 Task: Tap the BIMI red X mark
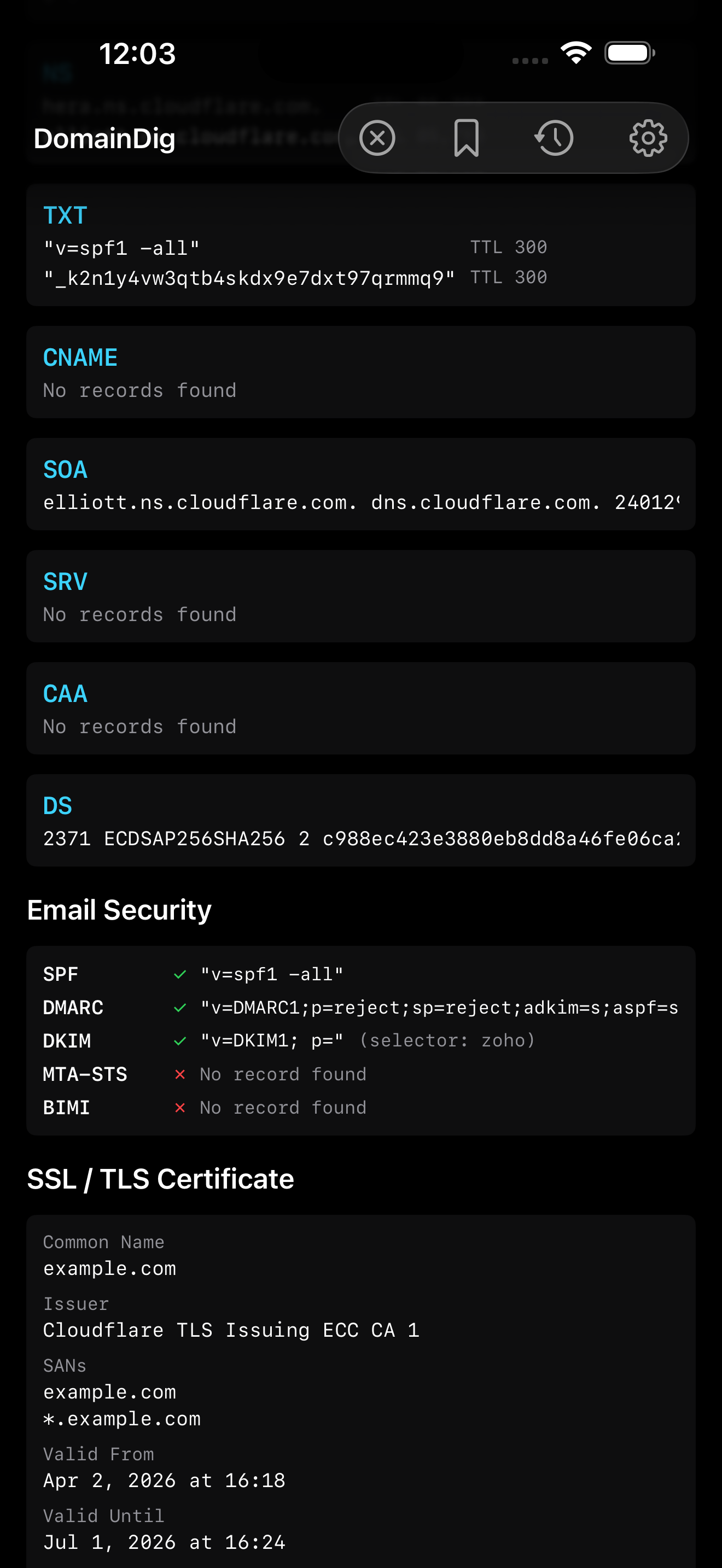[180, 1108]
